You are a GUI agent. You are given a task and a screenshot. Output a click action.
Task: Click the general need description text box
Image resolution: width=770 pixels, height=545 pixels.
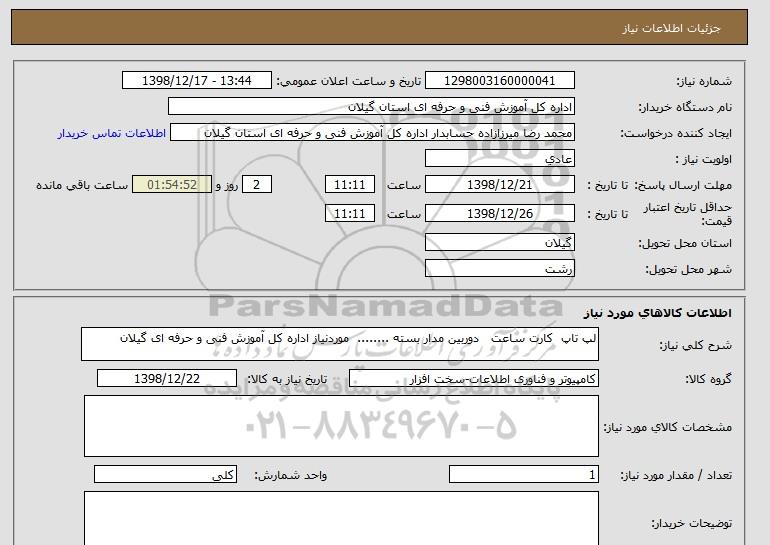340,345
